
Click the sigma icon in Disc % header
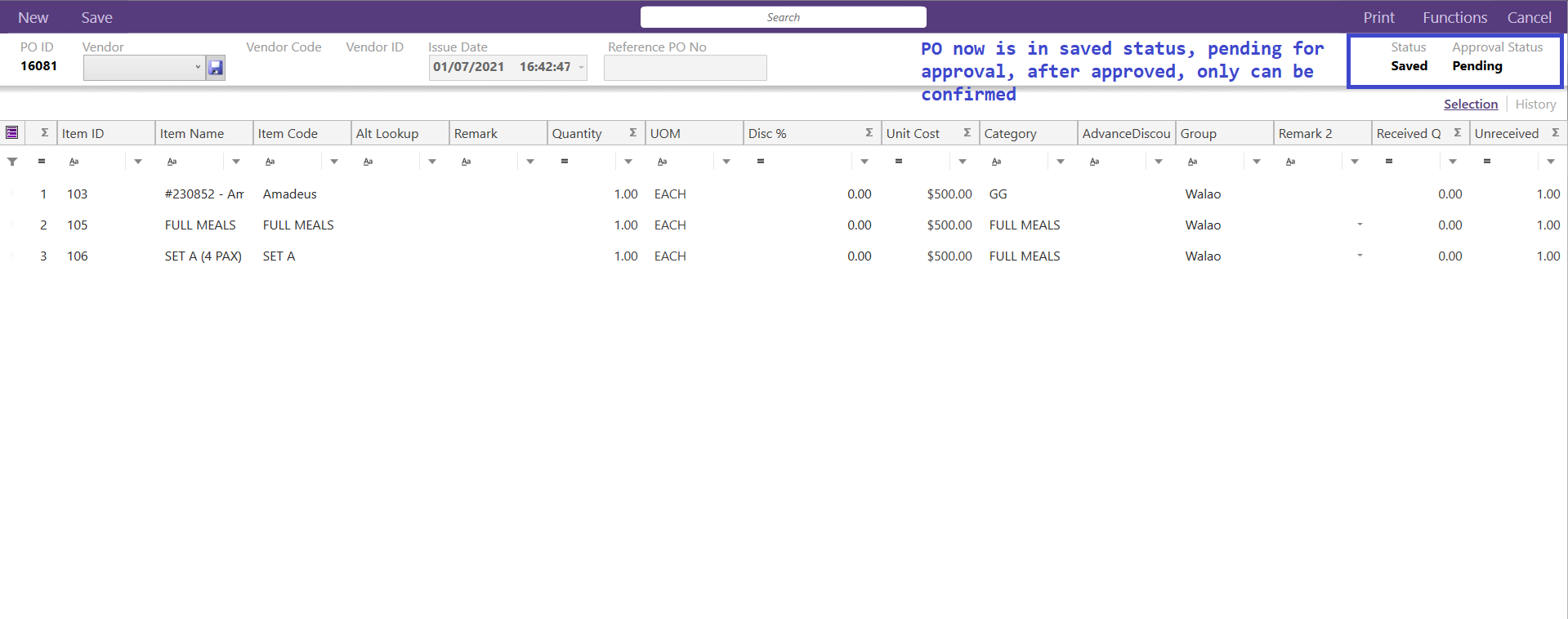coord(869,133)
